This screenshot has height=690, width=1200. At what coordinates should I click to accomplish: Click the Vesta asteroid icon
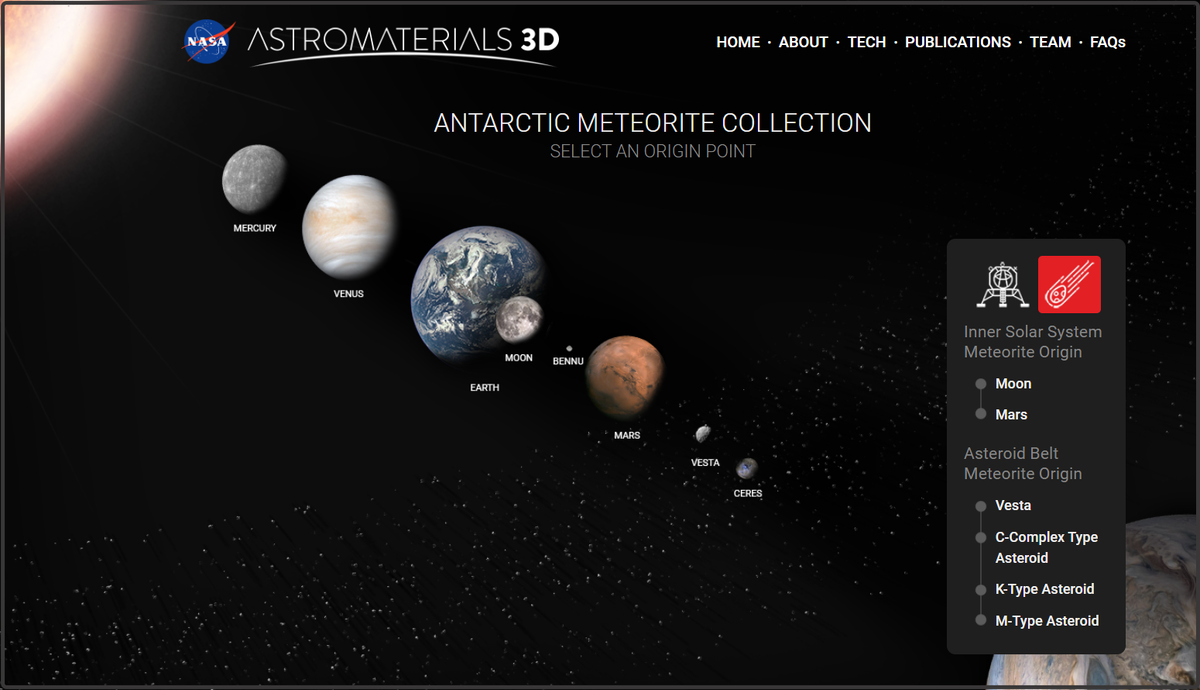tap(703, 433)
